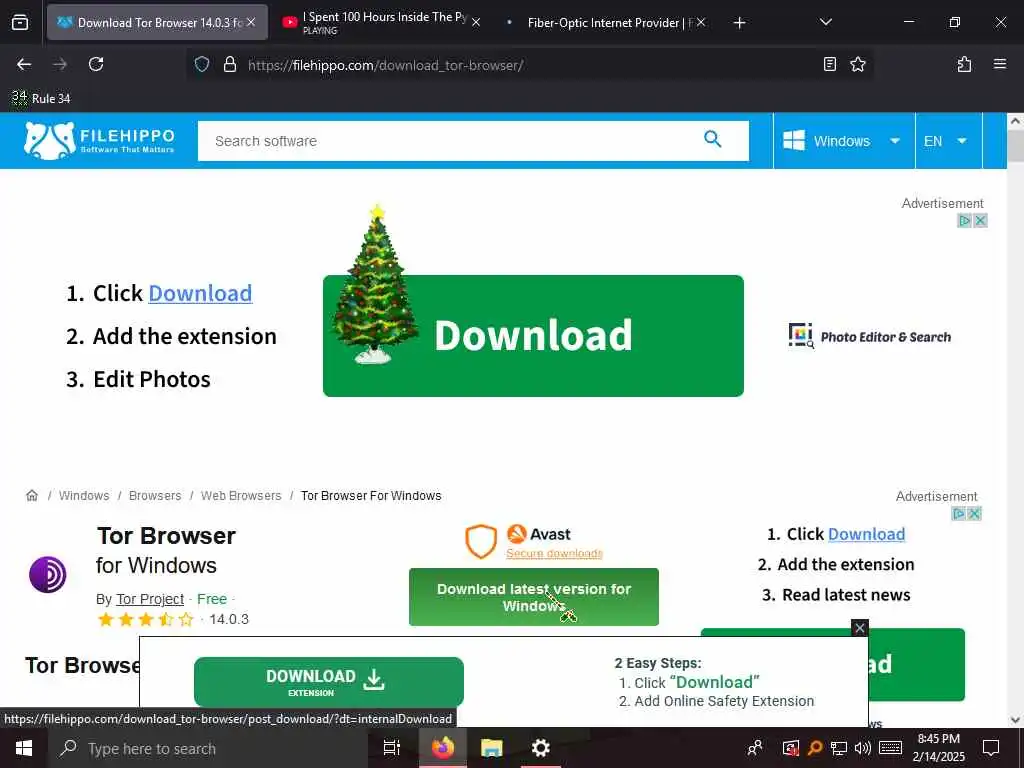Go to home breadcrumb icon
This screenshot has height=768, width=1024.
(32, 495)
